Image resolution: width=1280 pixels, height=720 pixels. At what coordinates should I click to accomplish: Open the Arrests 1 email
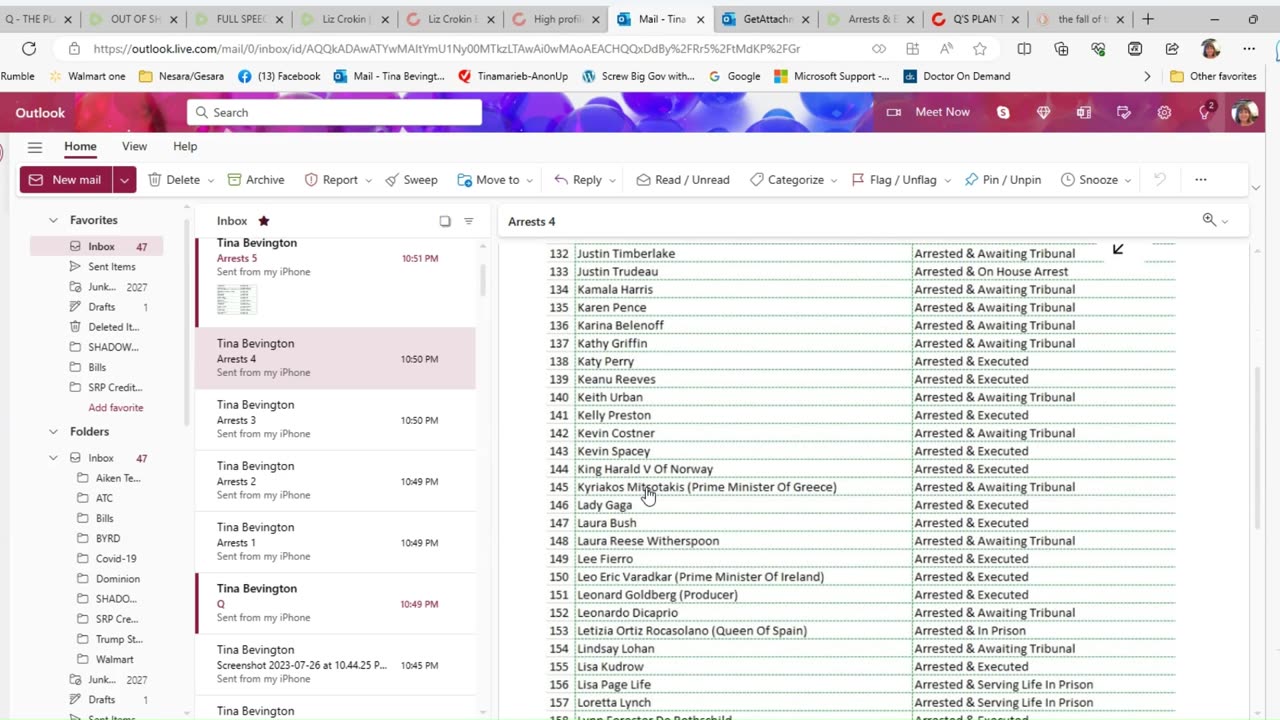tap(335, 542)
